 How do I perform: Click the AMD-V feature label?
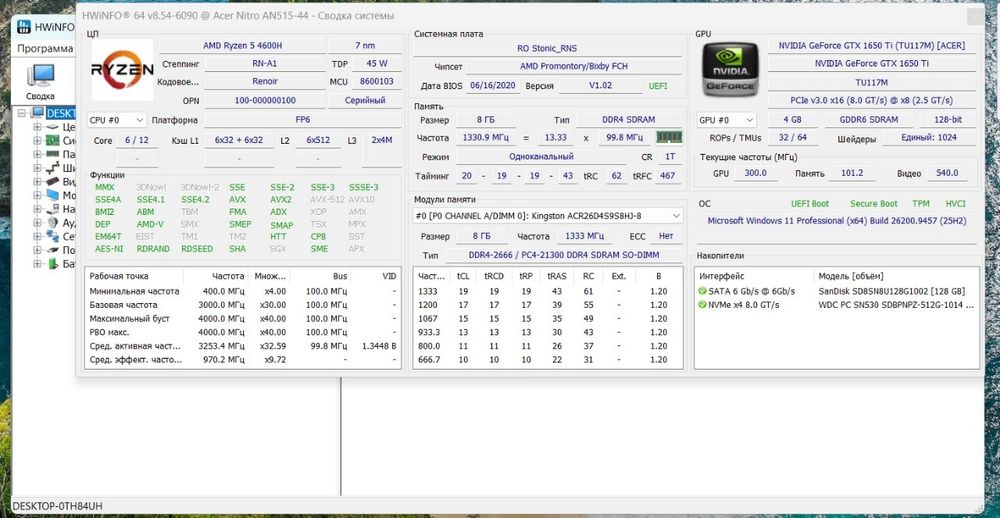[x=150, y=225]
